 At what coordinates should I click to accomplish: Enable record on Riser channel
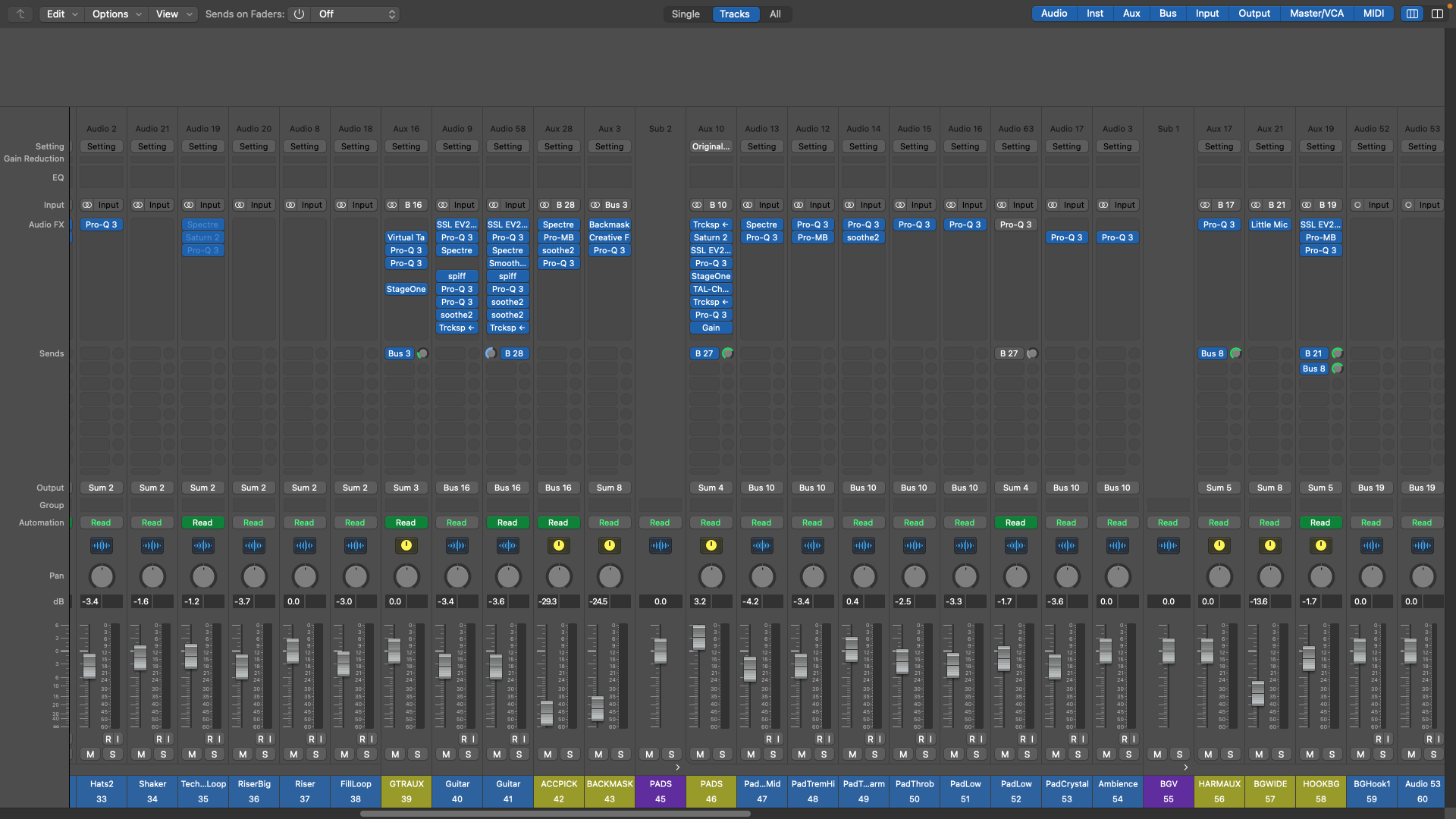point(311,739)
